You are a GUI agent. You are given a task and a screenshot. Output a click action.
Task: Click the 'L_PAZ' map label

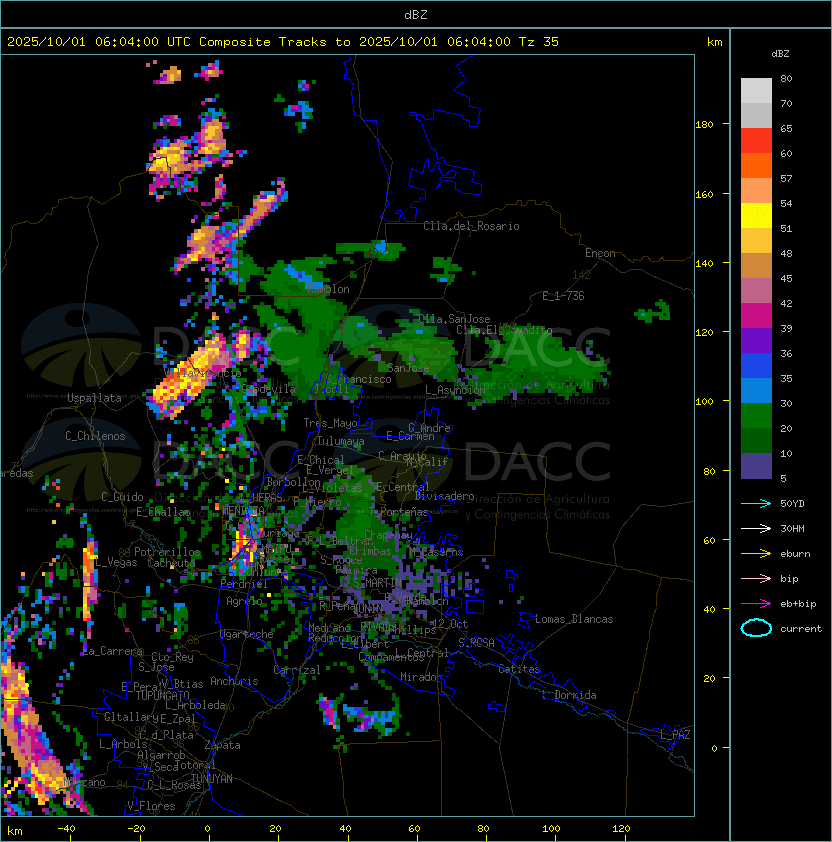(675, 735)
